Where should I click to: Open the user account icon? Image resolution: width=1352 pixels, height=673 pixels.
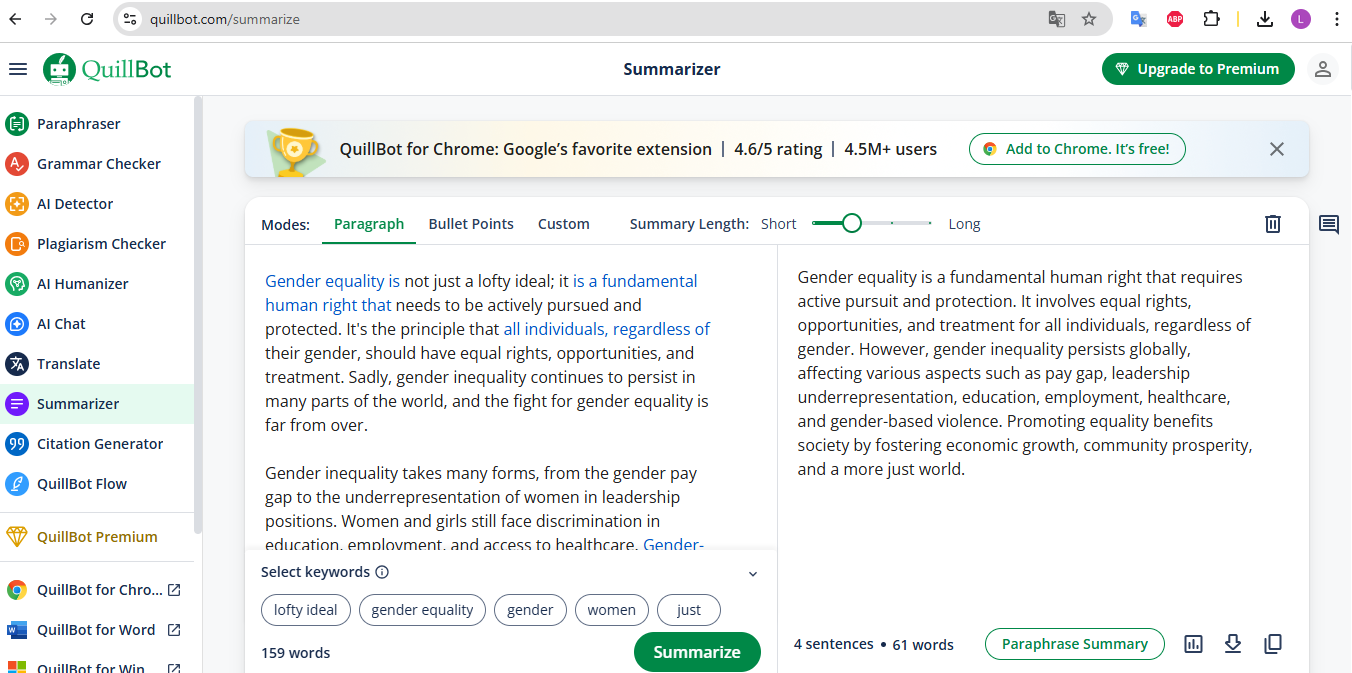coord(1323,69)
